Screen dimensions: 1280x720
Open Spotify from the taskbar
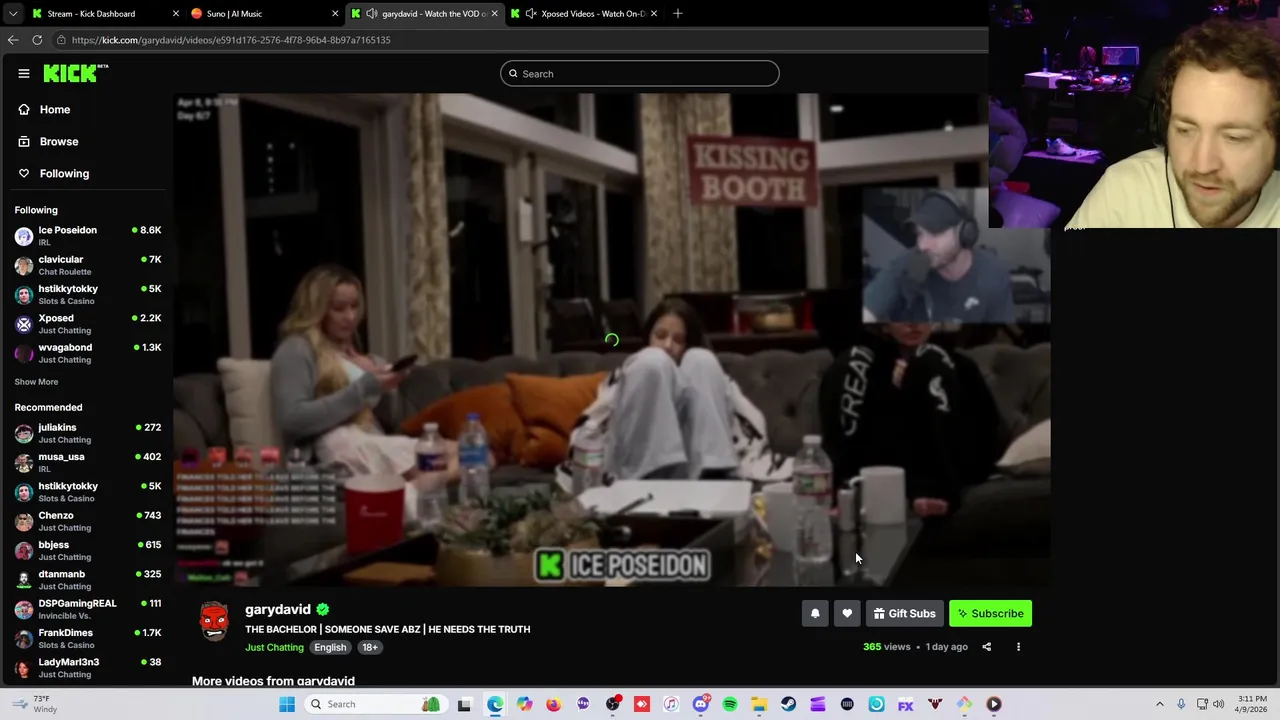click(730, 704)
